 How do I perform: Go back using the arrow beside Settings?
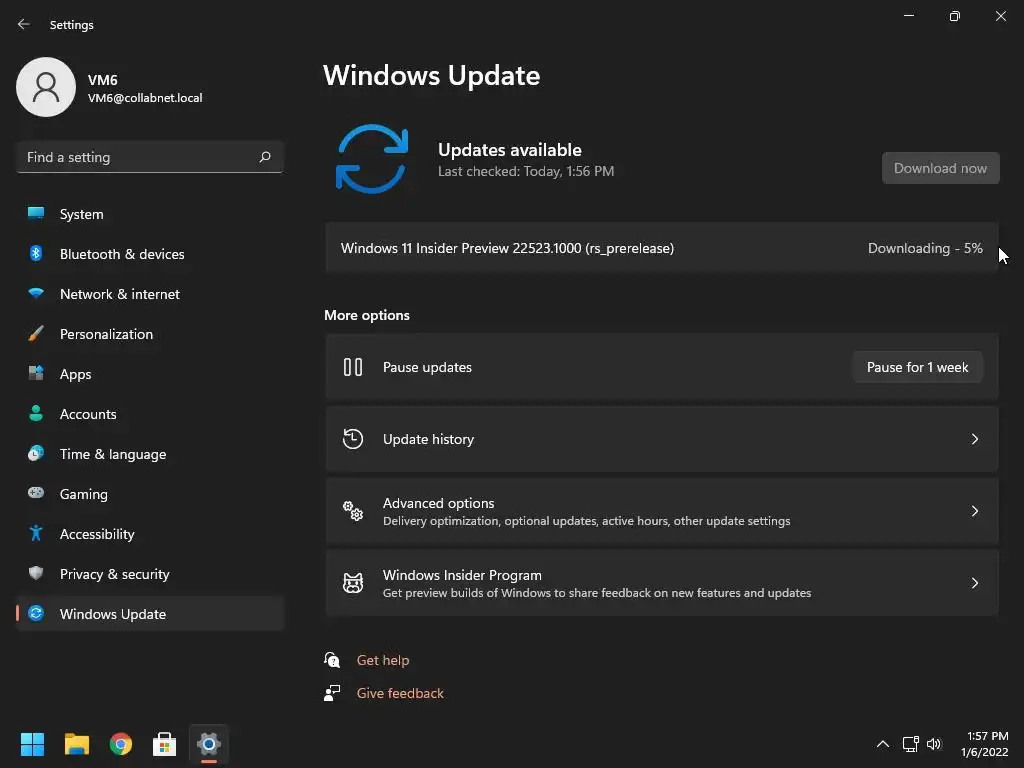point(24,24)
